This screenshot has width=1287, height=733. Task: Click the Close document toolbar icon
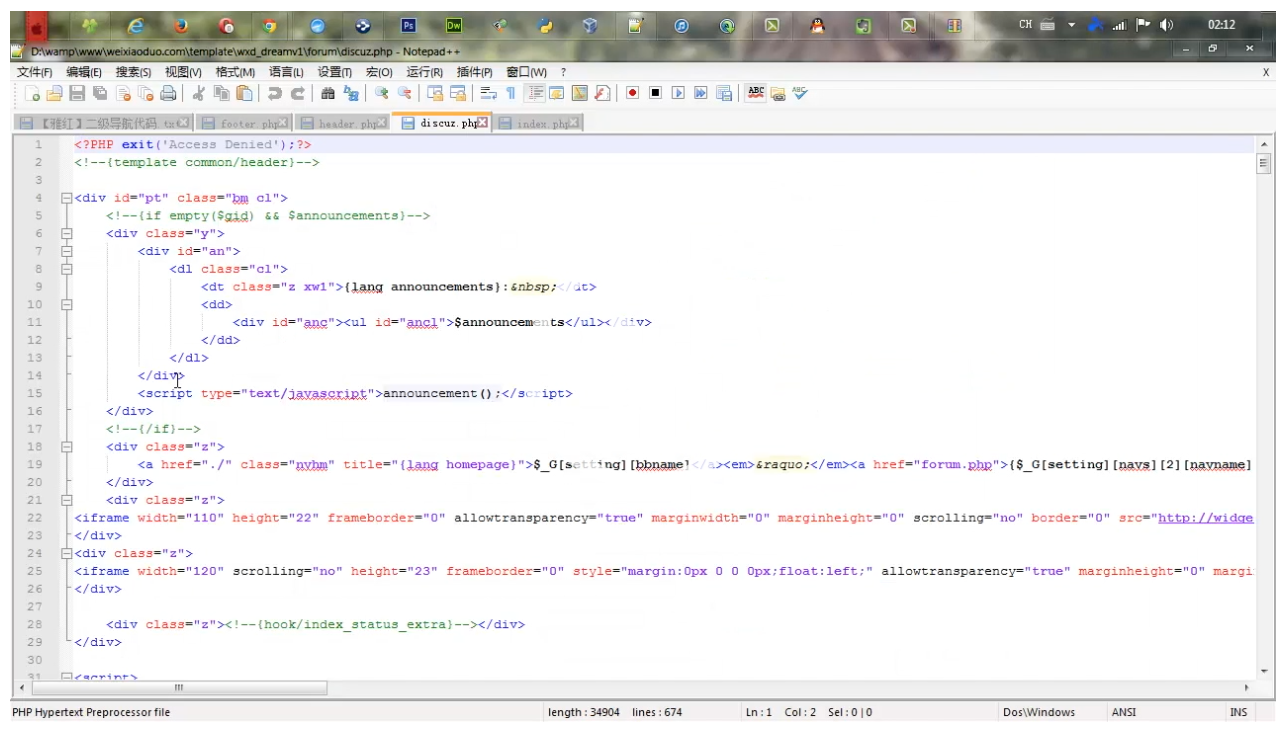pyautogui.click(x=123, y=93)
